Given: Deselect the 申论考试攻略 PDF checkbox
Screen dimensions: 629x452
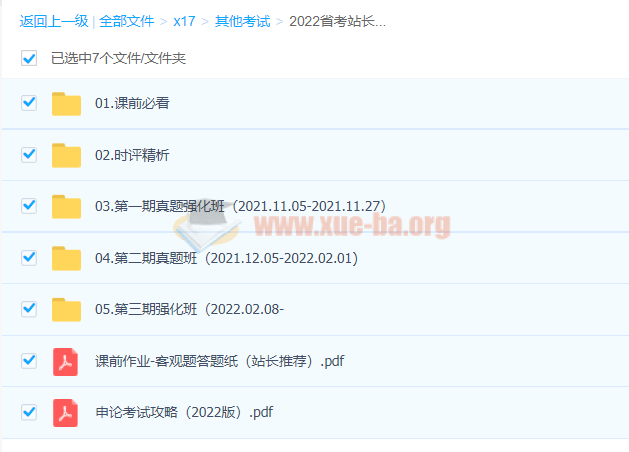Looking at the screenshot, I should coord(29,412).
